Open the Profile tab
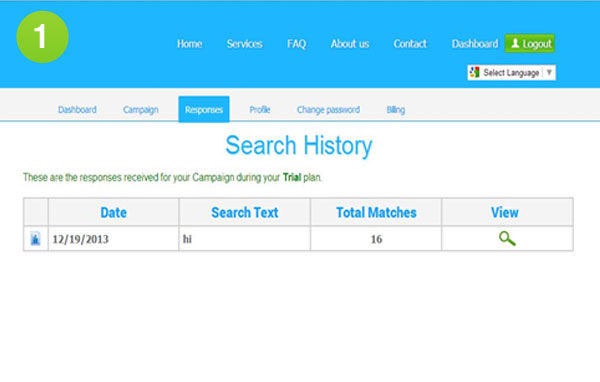This screenshot has height=382, width=600. coord(260,110)
